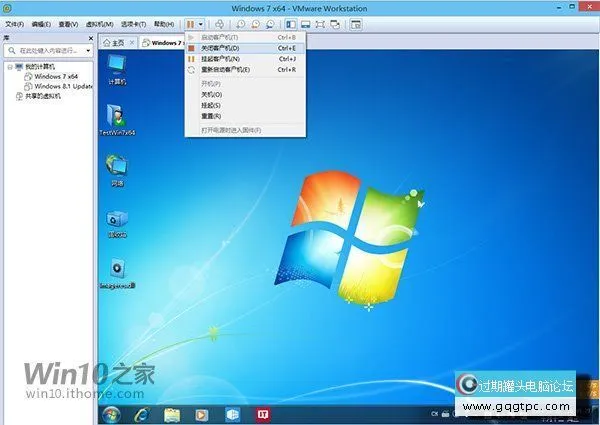Click the pause/power button in the toolbar
Image resolution: width=600 pixels, height=425 pixels.
tap(190, 23)
